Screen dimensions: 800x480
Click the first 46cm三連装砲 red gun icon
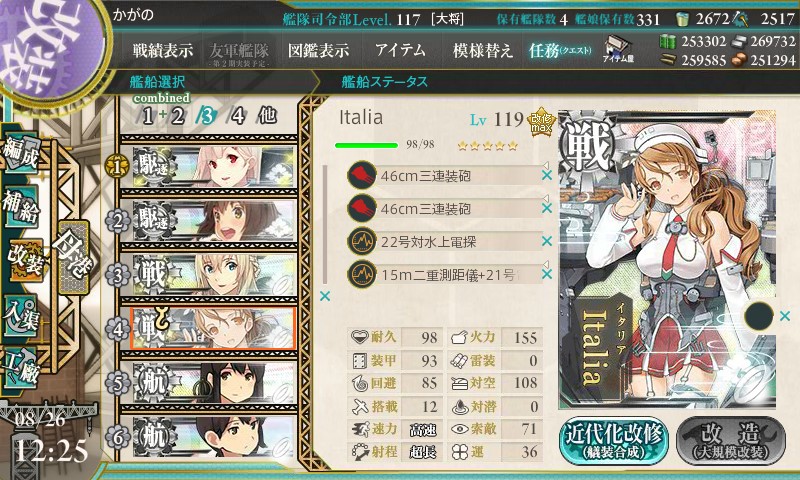click(x=362, y=175)
